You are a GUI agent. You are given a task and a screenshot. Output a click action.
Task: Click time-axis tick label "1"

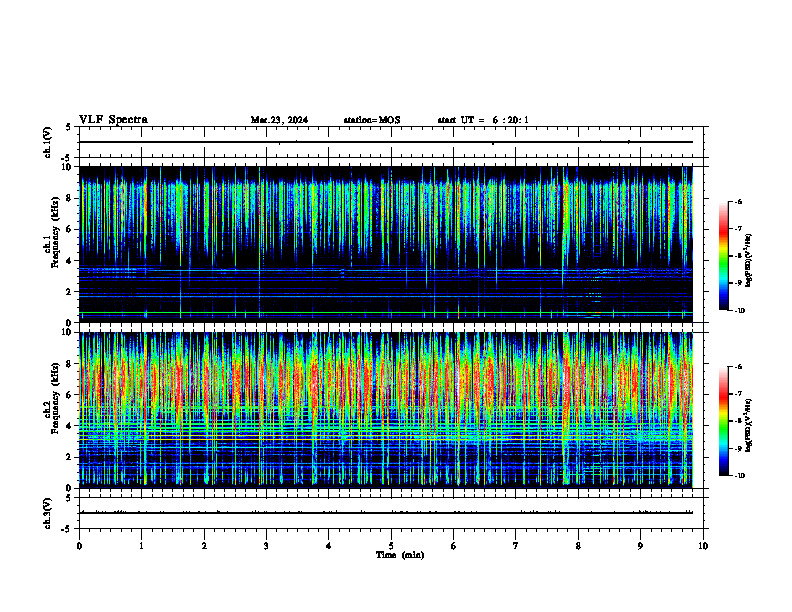(141, 546)
